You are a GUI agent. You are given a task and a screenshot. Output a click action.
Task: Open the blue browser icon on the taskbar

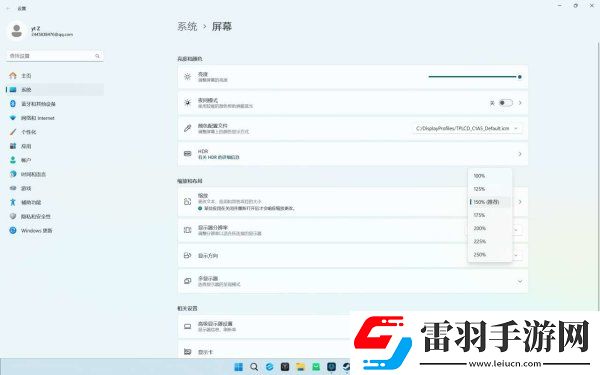[269, 367]
